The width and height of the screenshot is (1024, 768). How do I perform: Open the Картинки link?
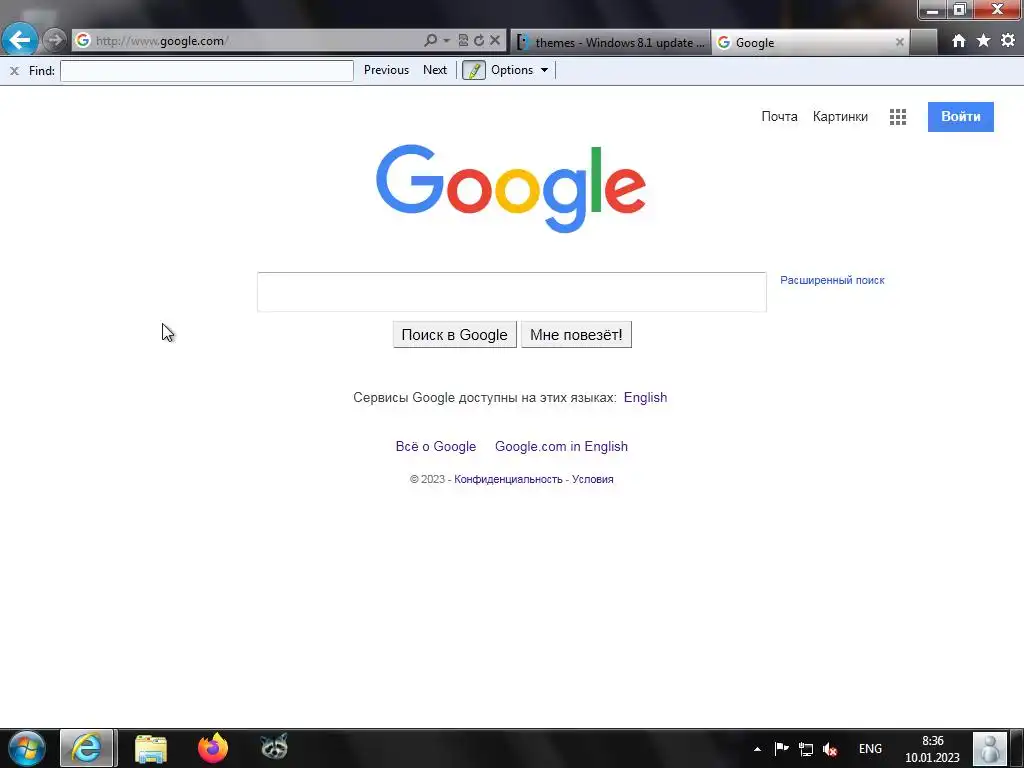pos(840,116)
